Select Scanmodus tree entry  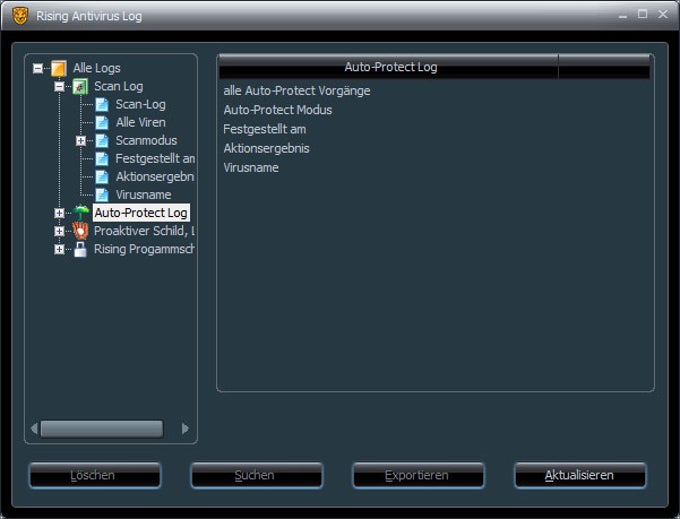[146, 141]
